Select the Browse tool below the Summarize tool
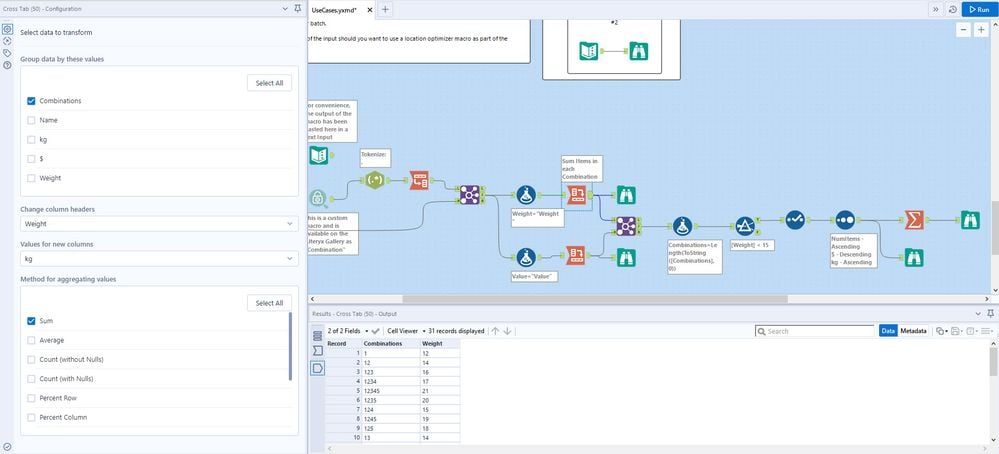Viewport: 999px width, 454px height. [x=914, y=257]
